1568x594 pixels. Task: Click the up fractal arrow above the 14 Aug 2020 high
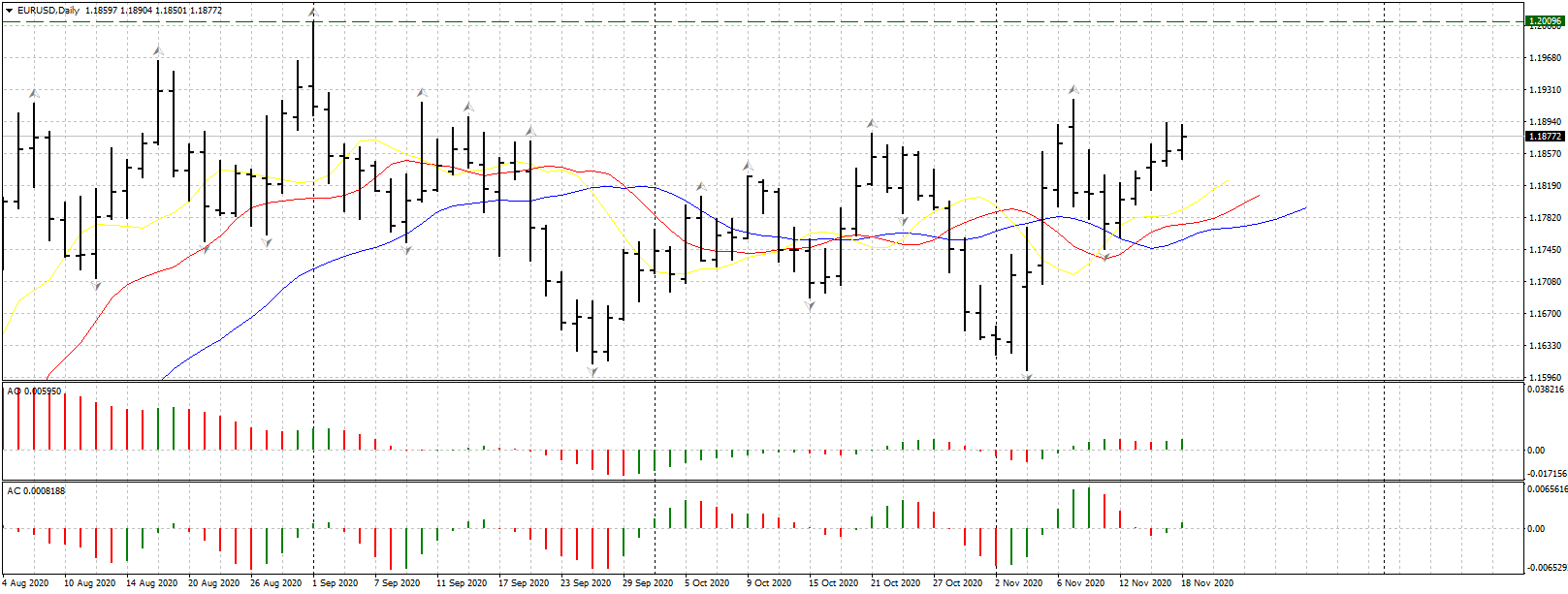point(158,50)
